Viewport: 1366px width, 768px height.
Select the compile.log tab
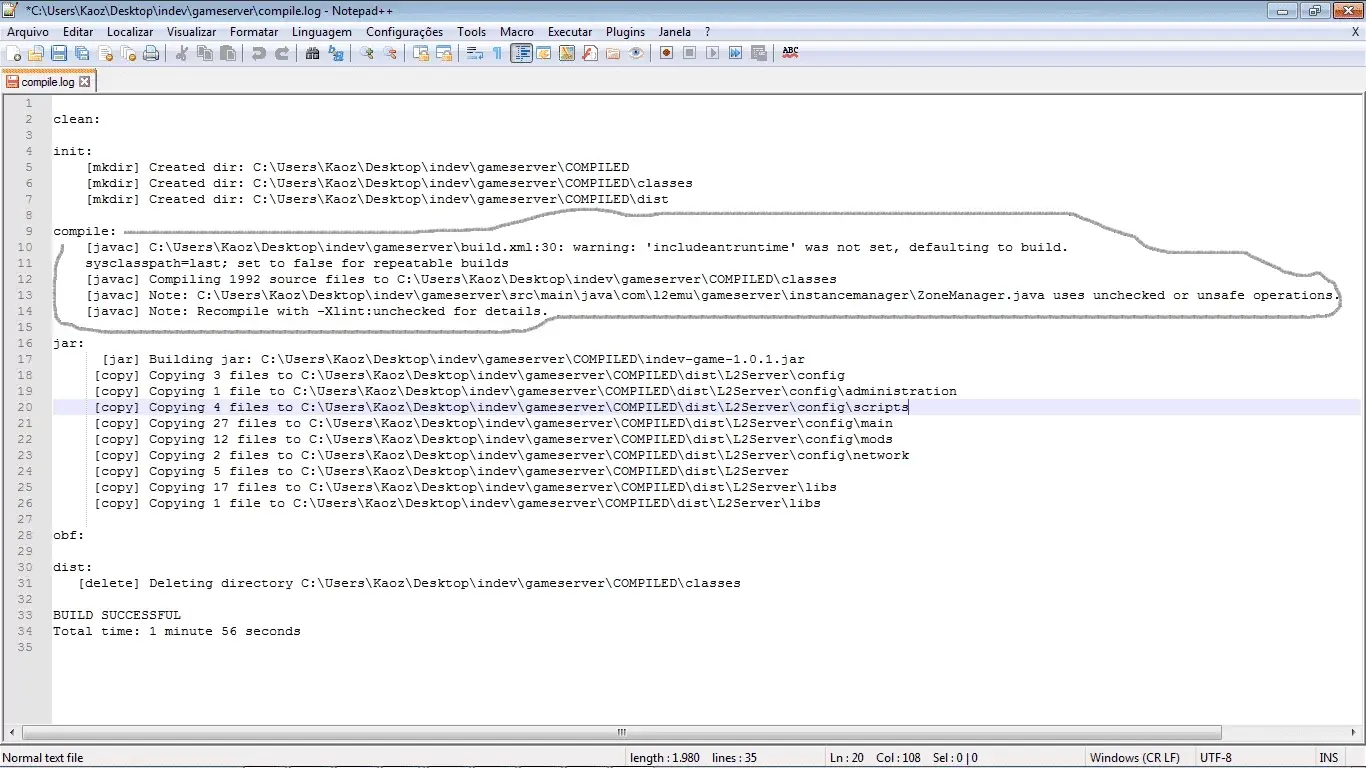tap(48, 82)
